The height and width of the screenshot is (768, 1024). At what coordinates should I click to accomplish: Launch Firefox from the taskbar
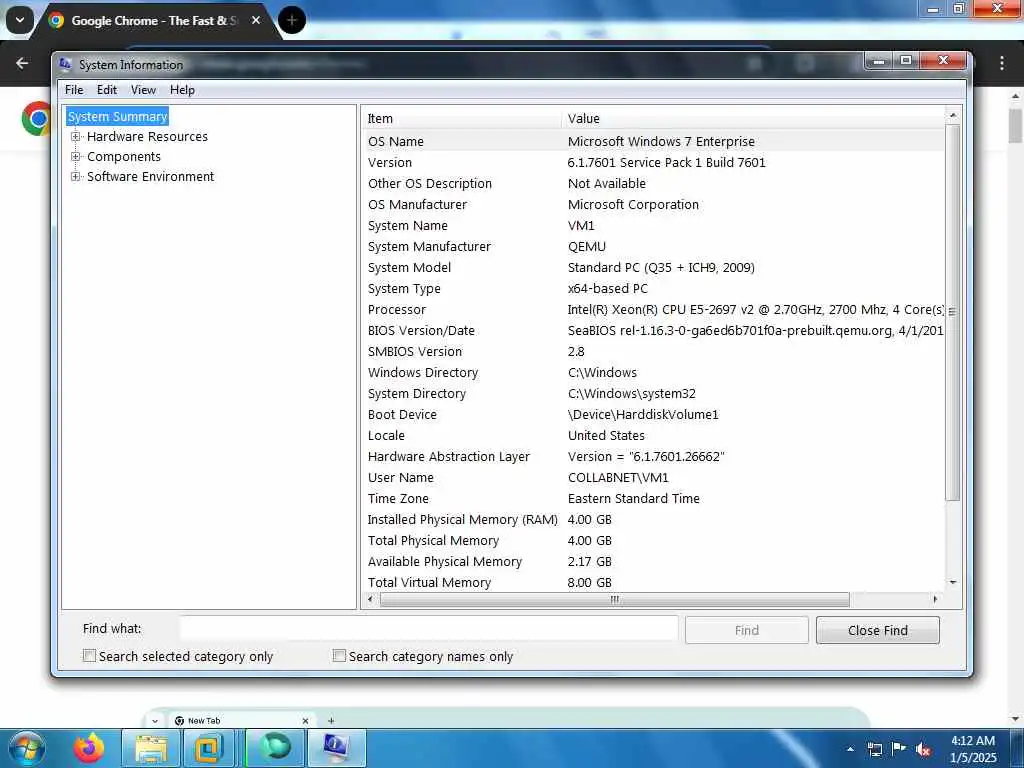pyautogui.click(x=89, y=748)
